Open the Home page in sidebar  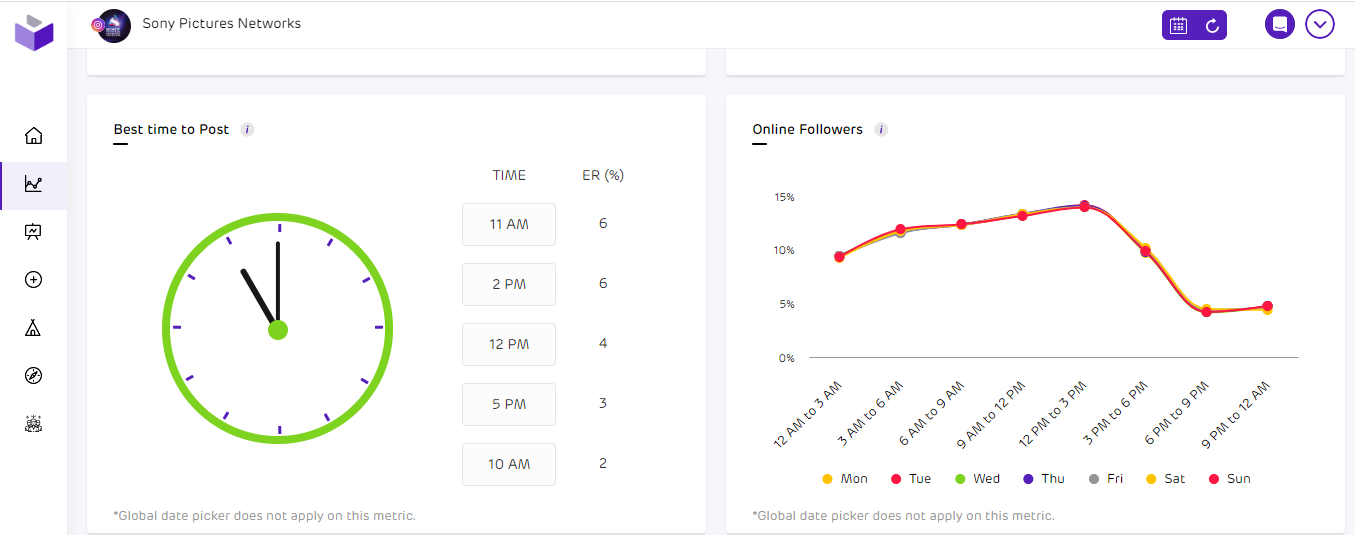33,136
